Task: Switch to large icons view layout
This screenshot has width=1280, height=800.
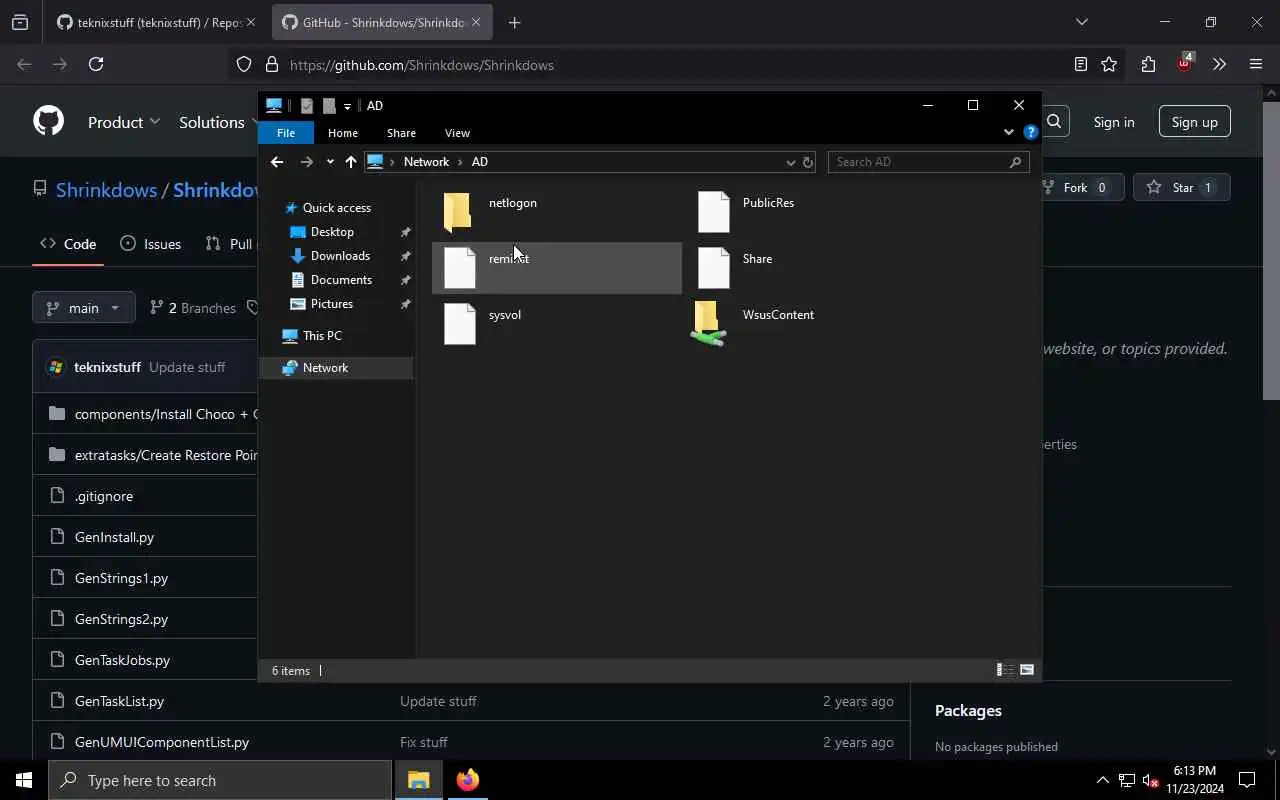Action: coord(1027,670)
